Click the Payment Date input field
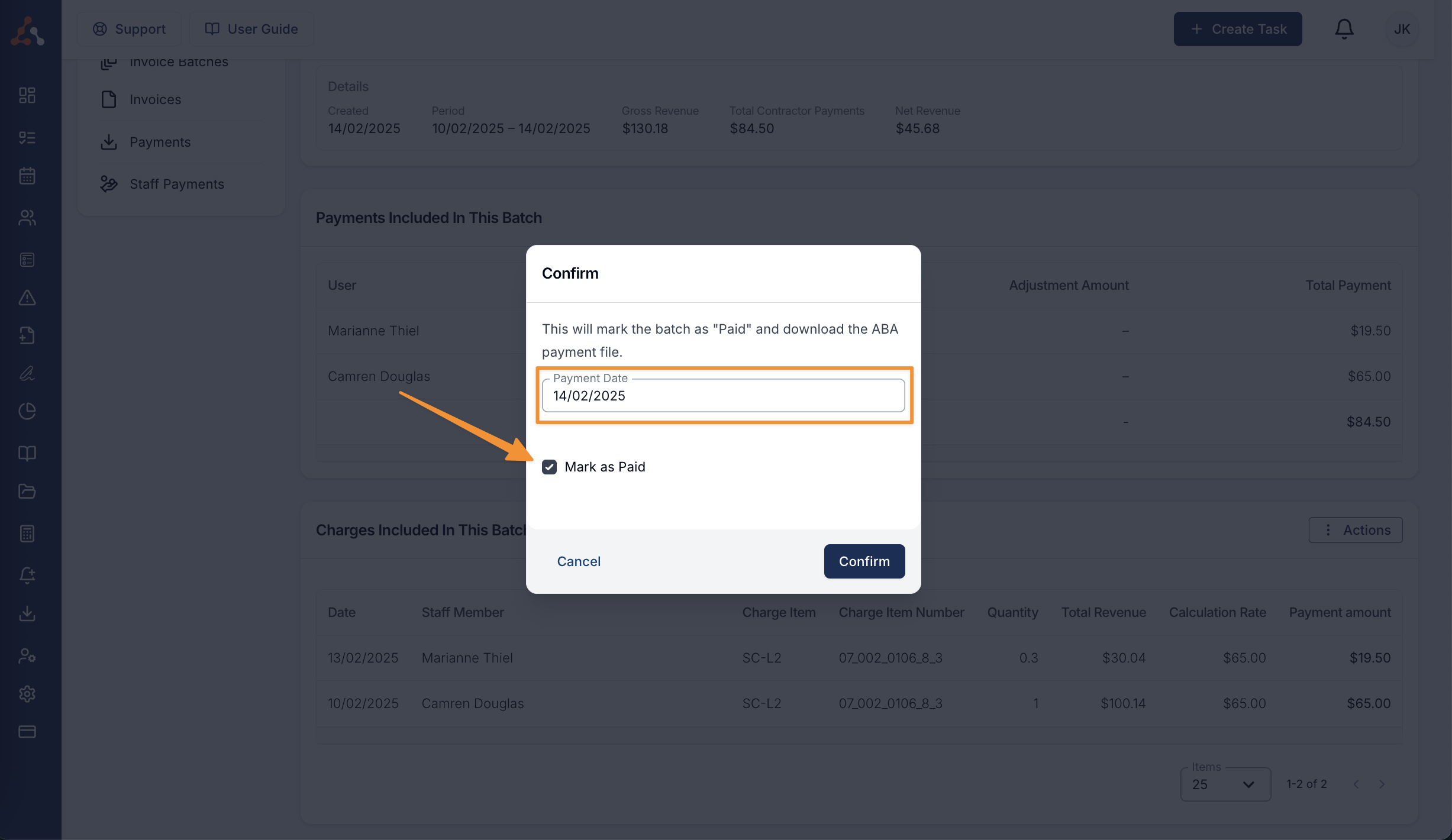The image size is (1452, 840). pos(723,396)
